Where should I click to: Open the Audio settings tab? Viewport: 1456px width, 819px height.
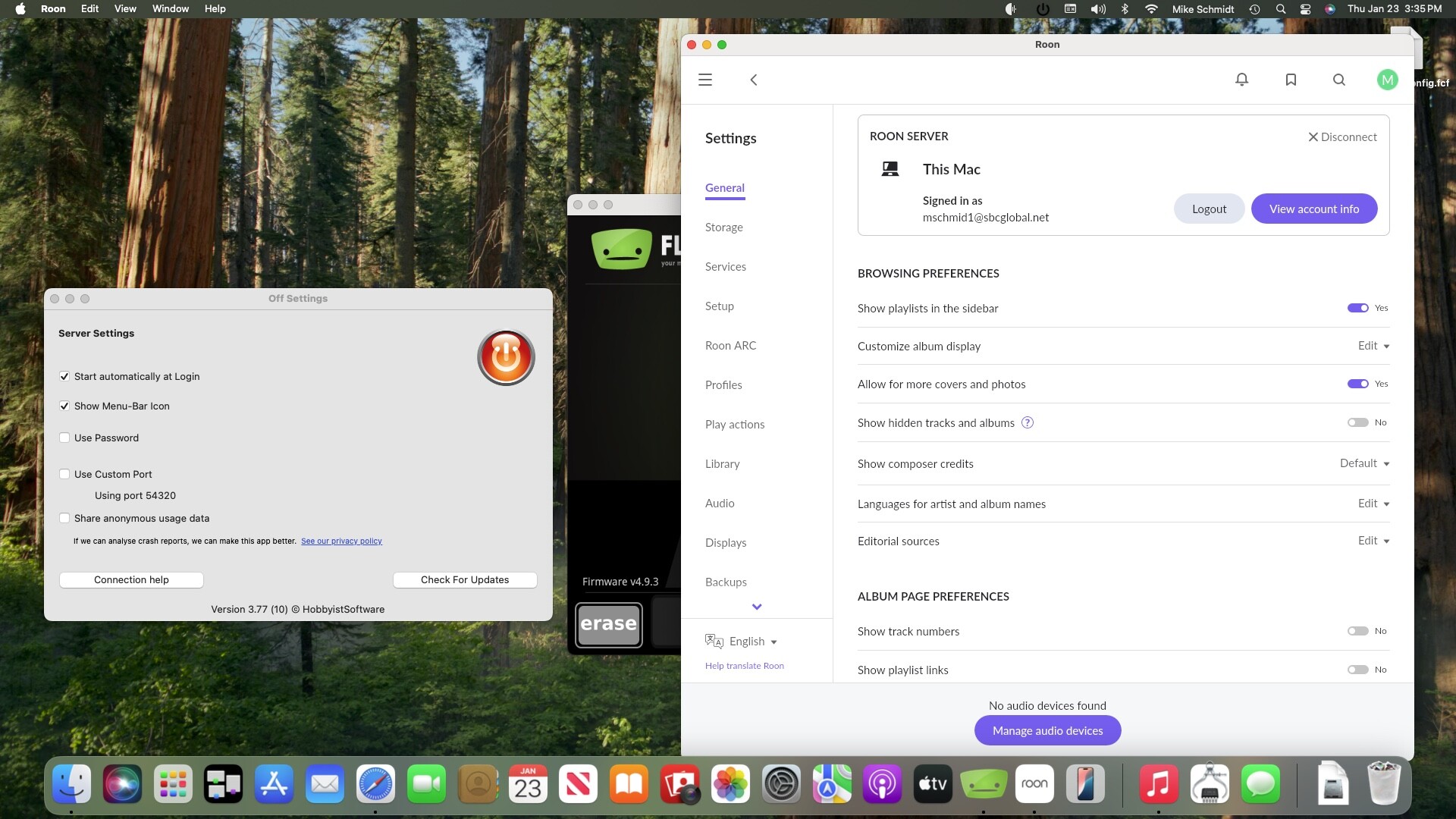[x=720, y=504]
